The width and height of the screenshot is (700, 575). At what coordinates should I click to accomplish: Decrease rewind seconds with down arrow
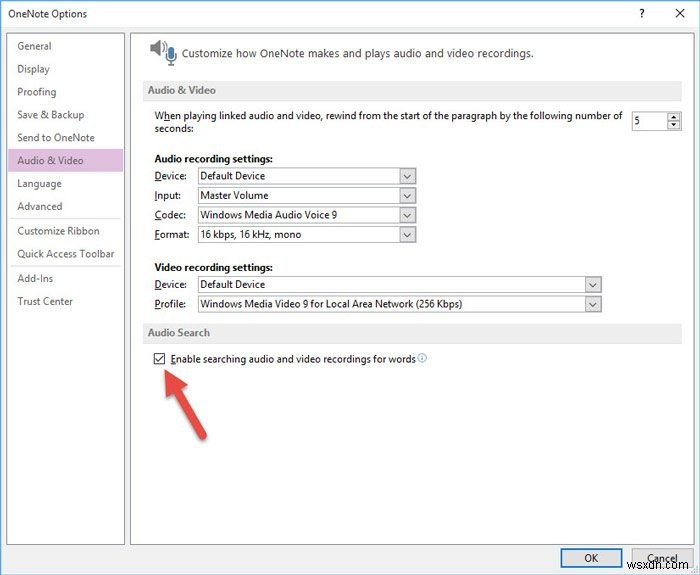coord(674,125)
